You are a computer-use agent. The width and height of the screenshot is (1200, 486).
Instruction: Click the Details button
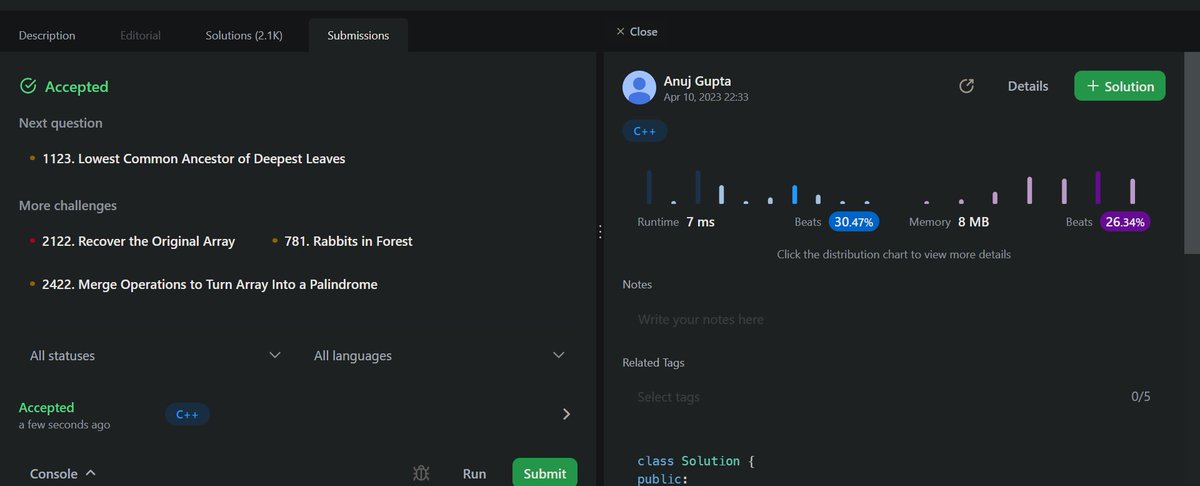(x=1028, y=86)
